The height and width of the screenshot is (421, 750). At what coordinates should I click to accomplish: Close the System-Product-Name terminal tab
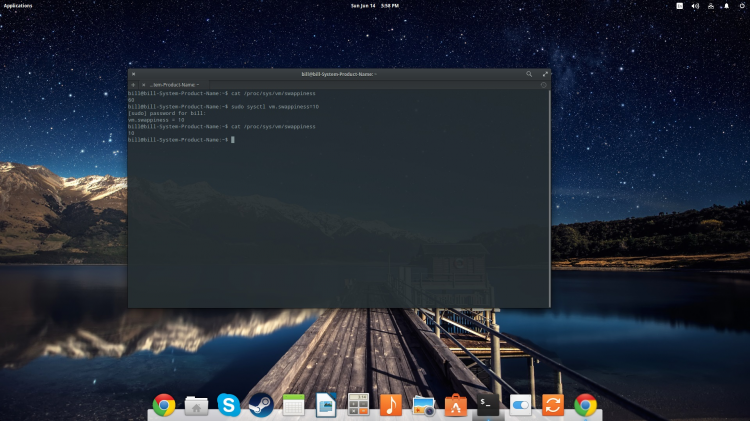coord(143,85)
